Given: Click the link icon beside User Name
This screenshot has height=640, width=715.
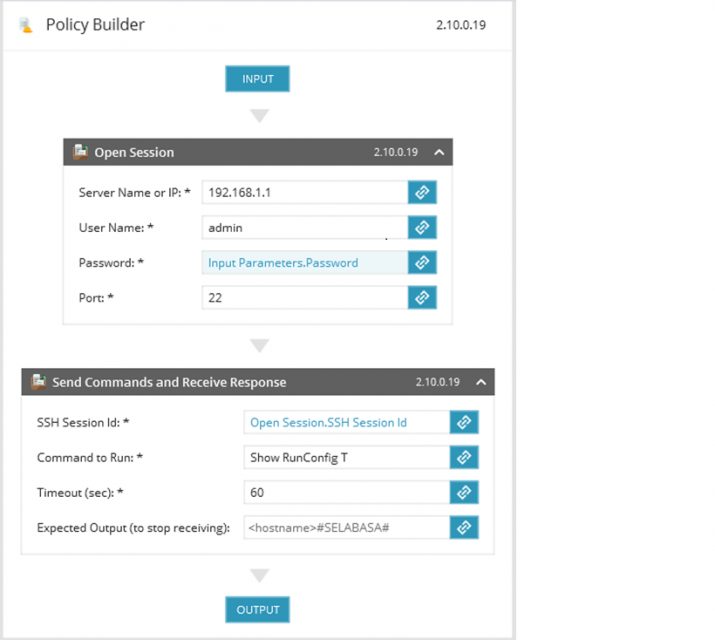Looking at the screenshot, I should pos(422,227).
